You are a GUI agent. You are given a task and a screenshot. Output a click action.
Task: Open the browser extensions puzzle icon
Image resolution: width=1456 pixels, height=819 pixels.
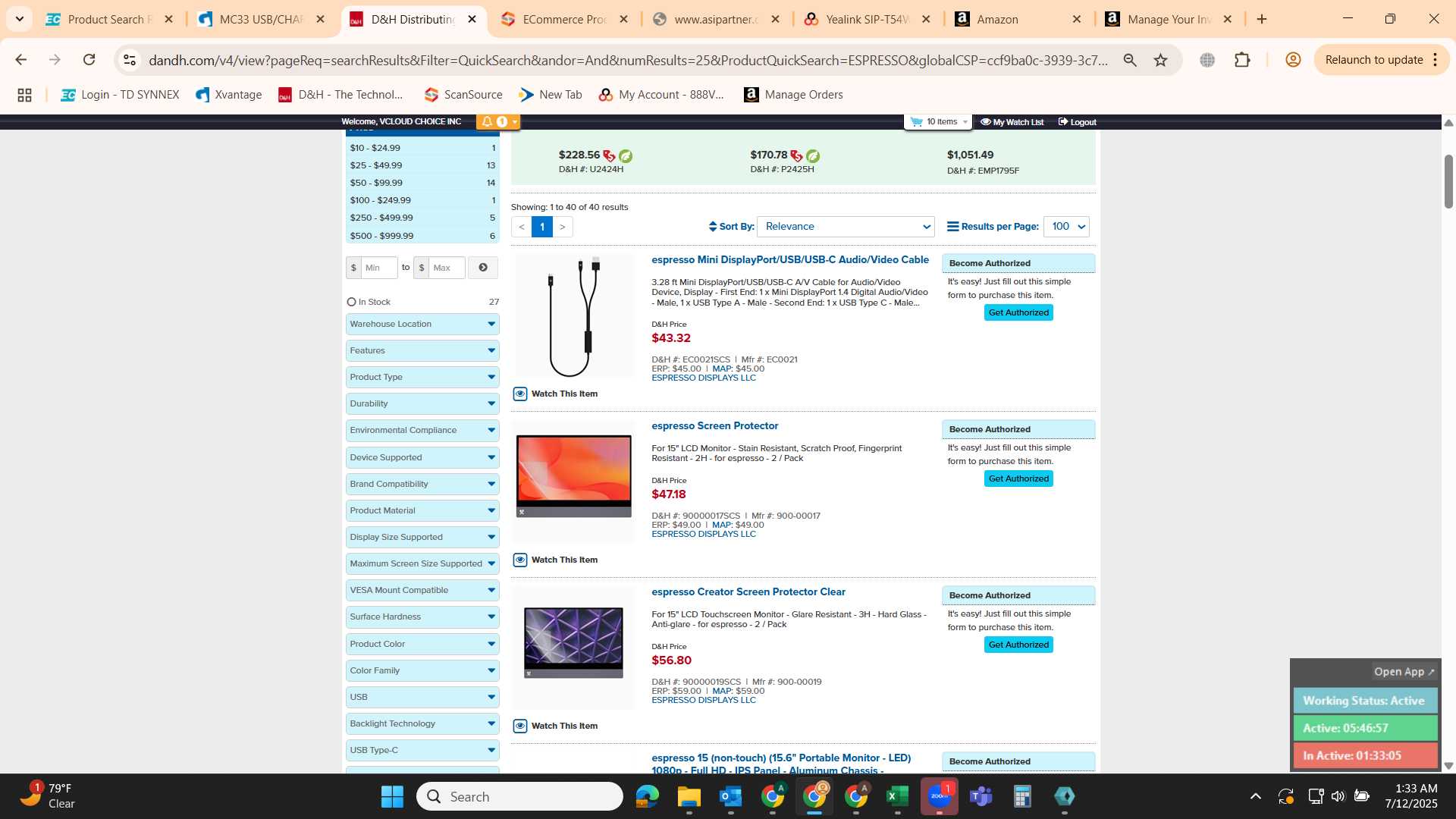click(1242, 60)
